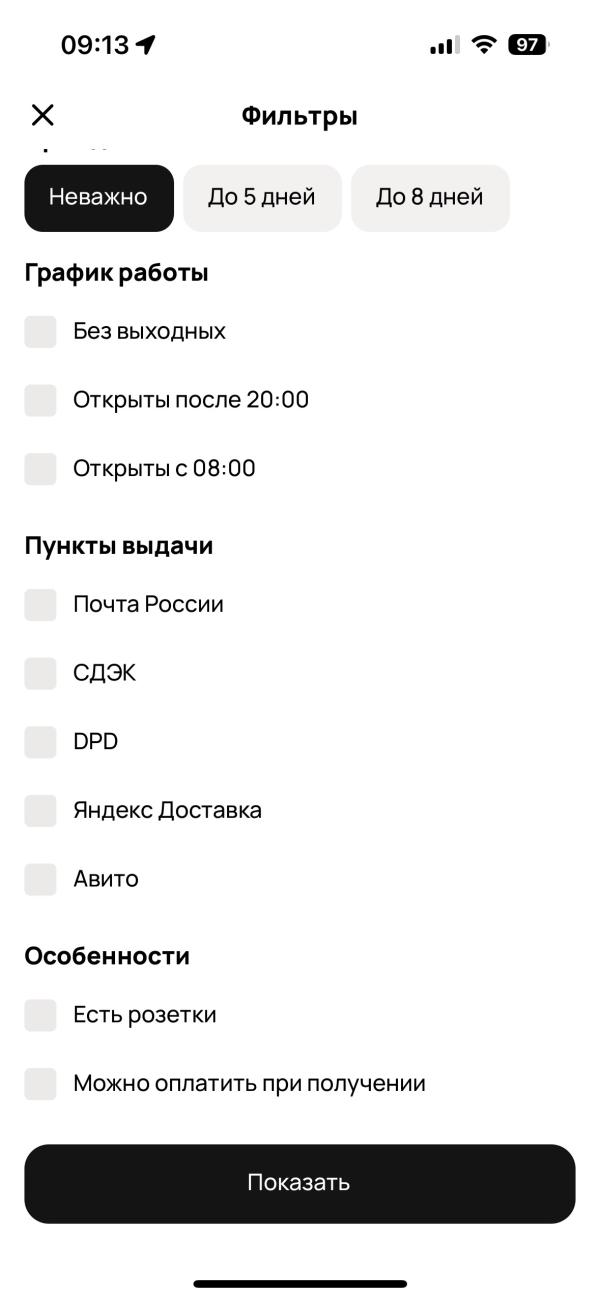Viewport: 600px width, 1300px height.
Task: Enable the Есть розетки option
Action: pos(39,1014)
